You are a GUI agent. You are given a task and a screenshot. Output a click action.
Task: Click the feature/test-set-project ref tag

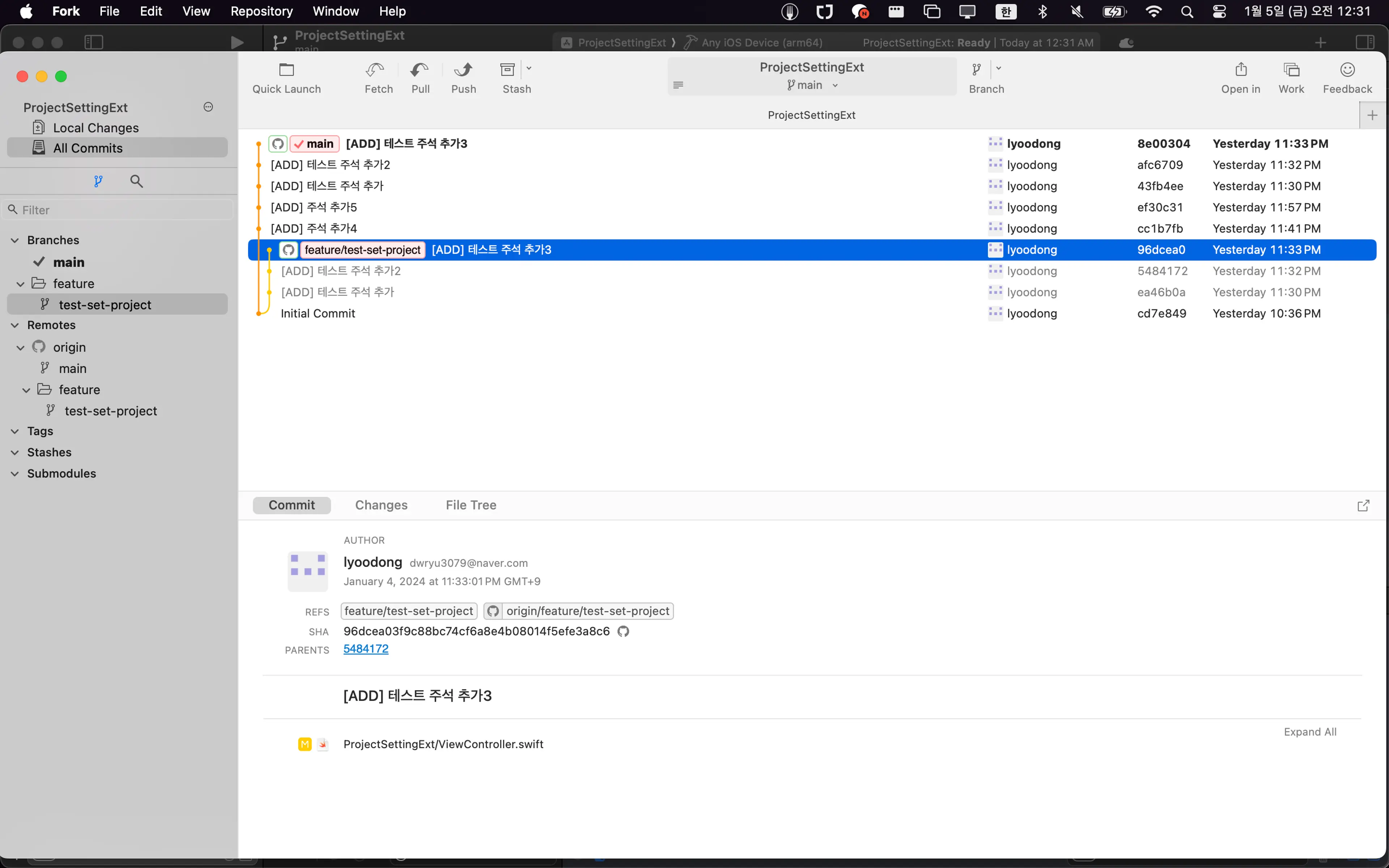click(409, 611)
